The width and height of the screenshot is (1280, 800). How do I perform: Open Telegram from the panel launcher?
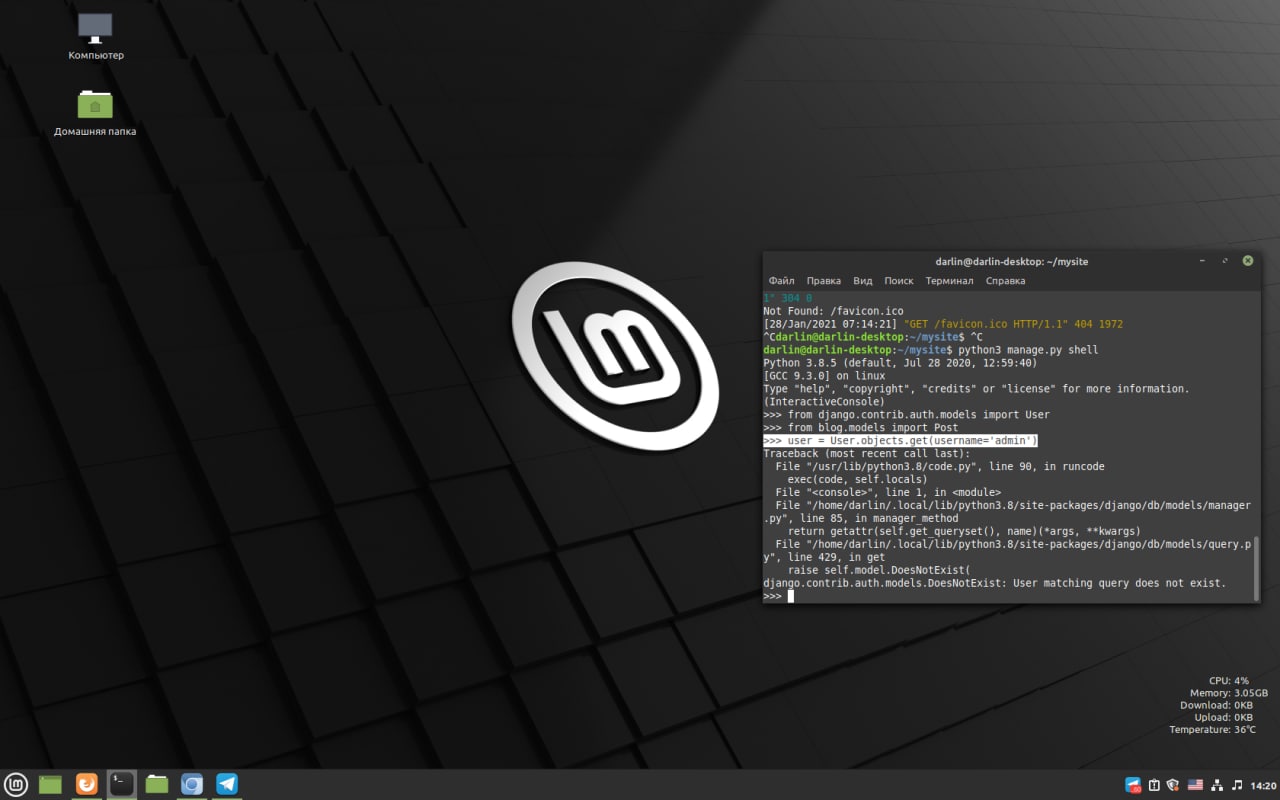(227, 784)
